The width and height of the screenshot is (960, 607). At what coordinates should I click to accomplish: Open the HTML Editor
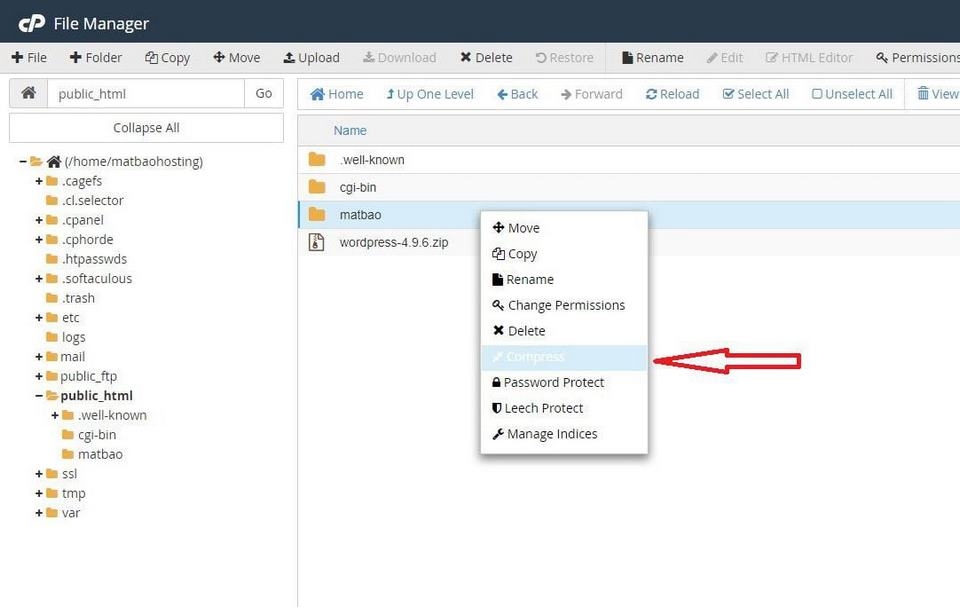click(x=809, y=58)
